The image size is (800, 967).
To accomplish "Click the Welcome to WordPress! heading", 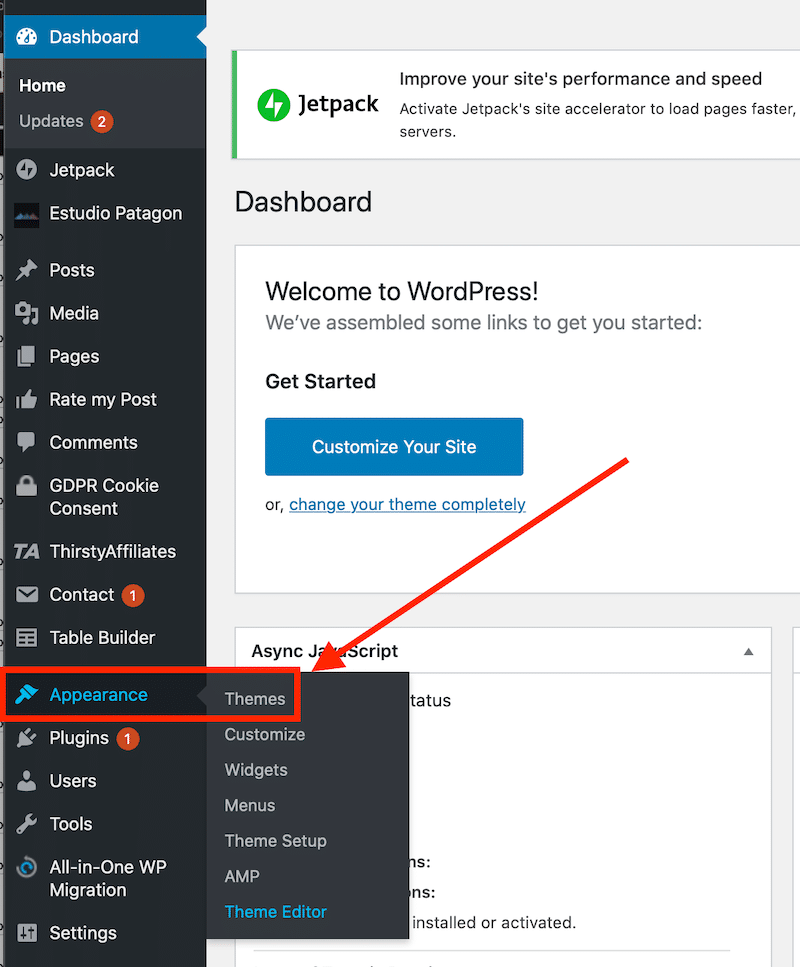I will click(402, 291).
